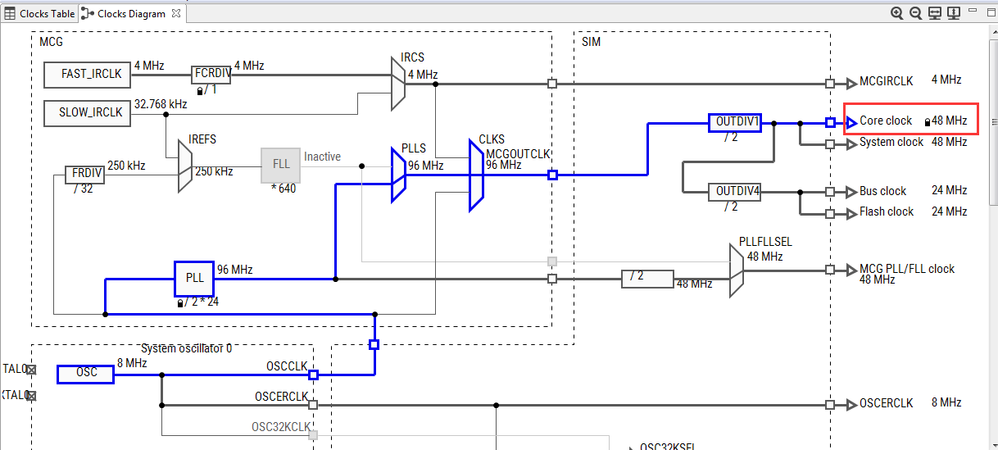Click the lock icon under FCRDIV
This screenshot has width=998, height=450.
200,91
